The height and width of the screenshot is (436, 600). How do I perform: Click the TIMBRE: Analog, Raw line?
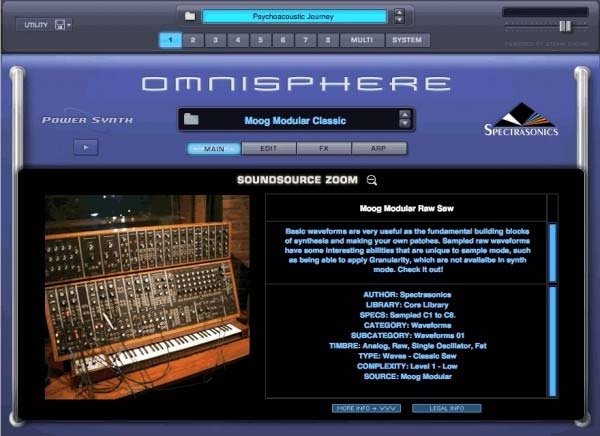407,346
